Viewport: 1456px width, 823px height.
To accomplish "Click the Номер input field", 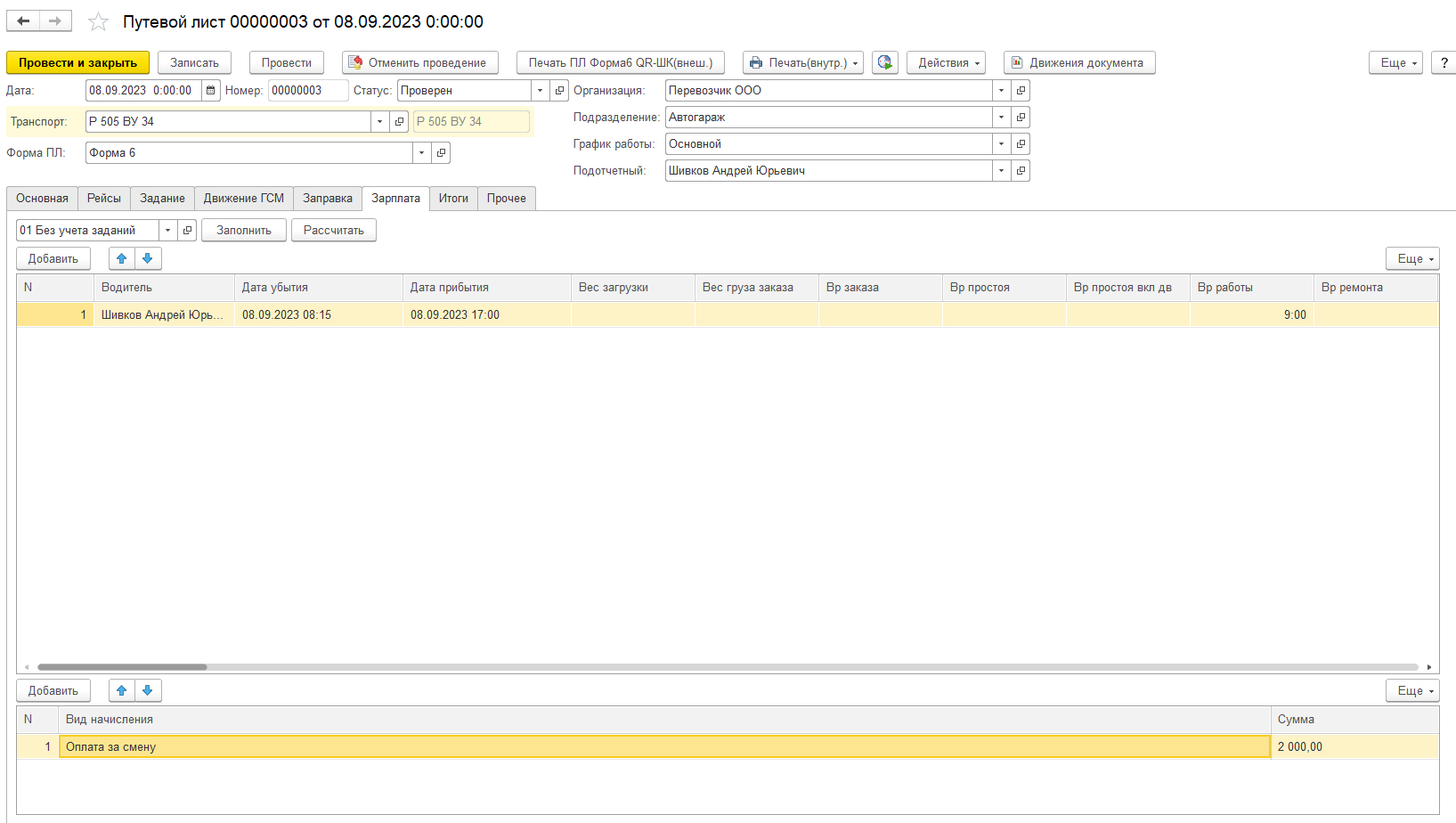I will tap(307, 91).
